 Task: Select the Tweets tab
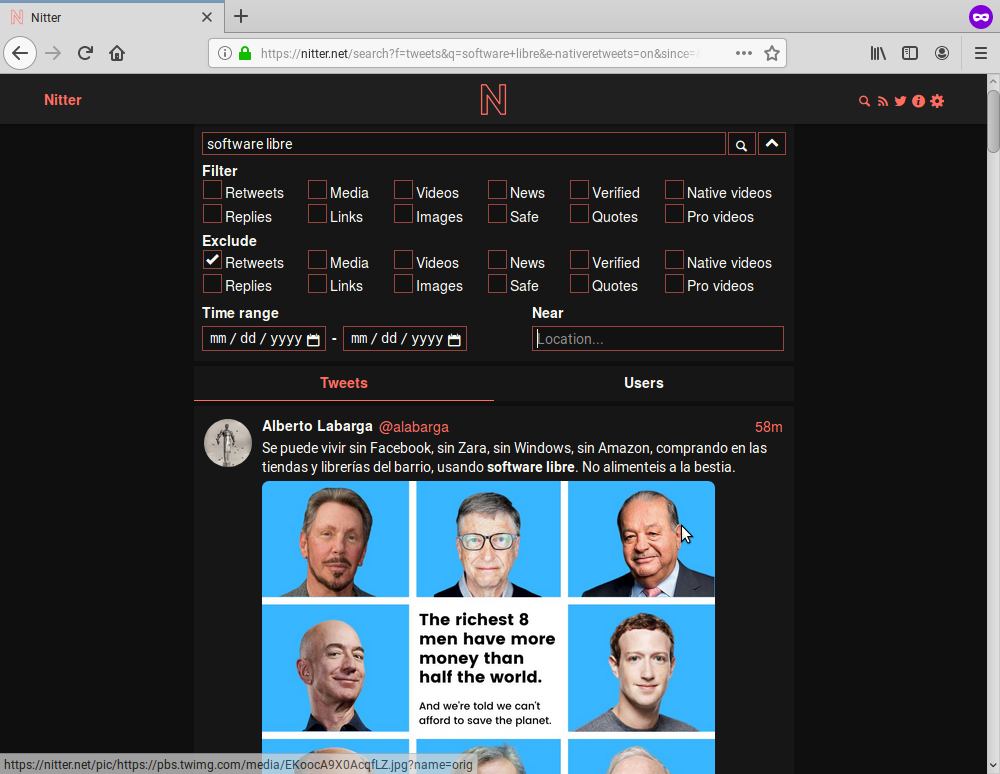click(x=343, y=383)
